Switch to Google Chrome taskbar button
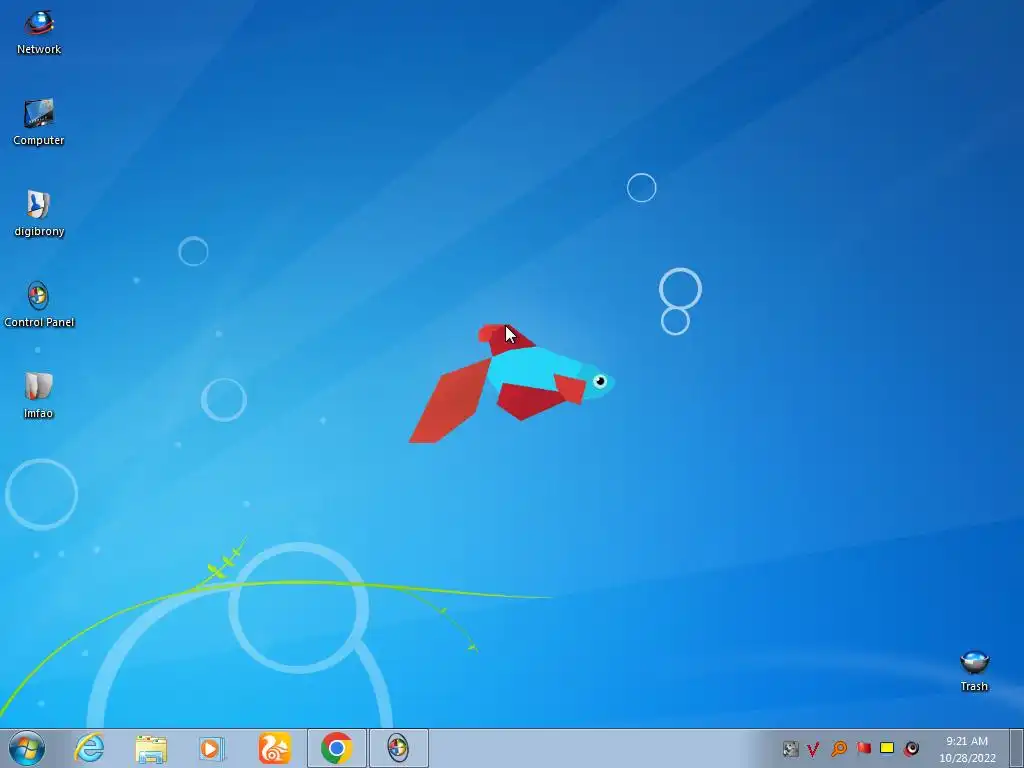This screenshot has width=1024, height=768. tap(337, 748)
